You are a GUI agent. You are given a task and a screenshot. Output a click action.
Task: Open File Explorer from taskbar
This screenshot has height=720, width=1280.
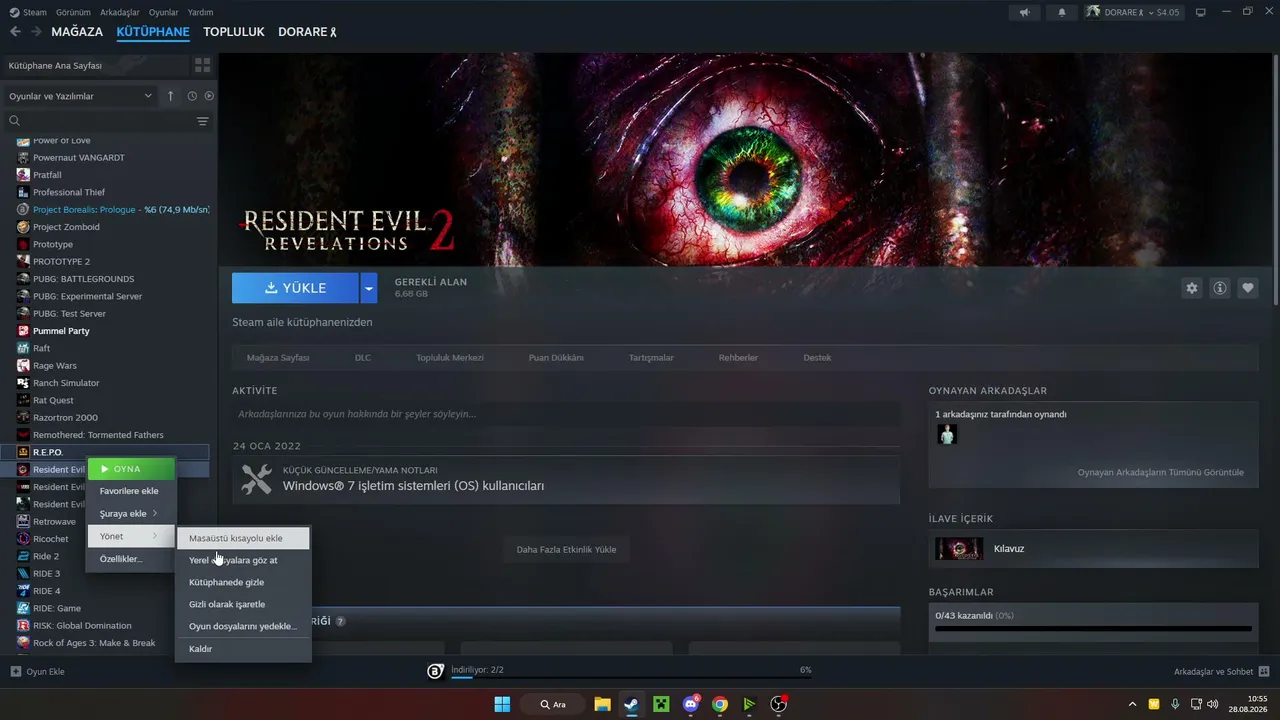tap(602, 704)
